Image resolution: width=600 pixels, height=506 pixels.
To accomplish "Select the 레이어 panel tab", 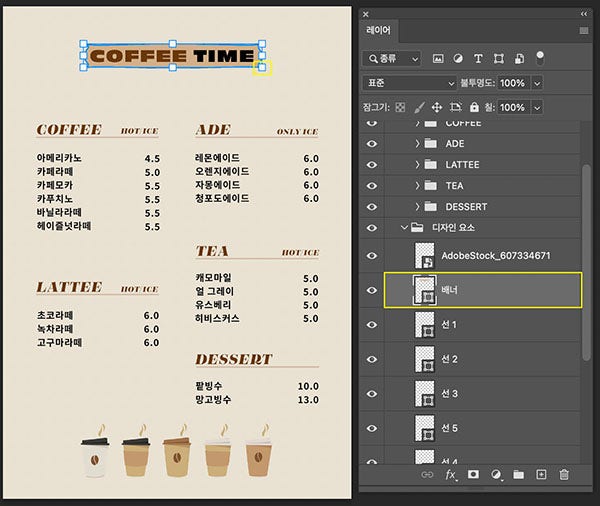I will [x=379, y=32].
